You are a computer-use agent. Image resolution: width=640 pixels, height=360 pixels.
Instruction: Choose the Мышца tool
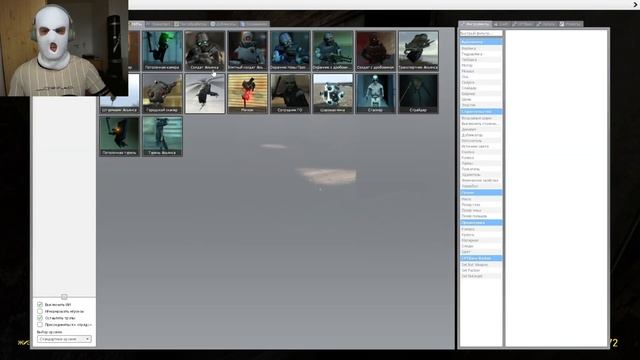coord(481,71)
